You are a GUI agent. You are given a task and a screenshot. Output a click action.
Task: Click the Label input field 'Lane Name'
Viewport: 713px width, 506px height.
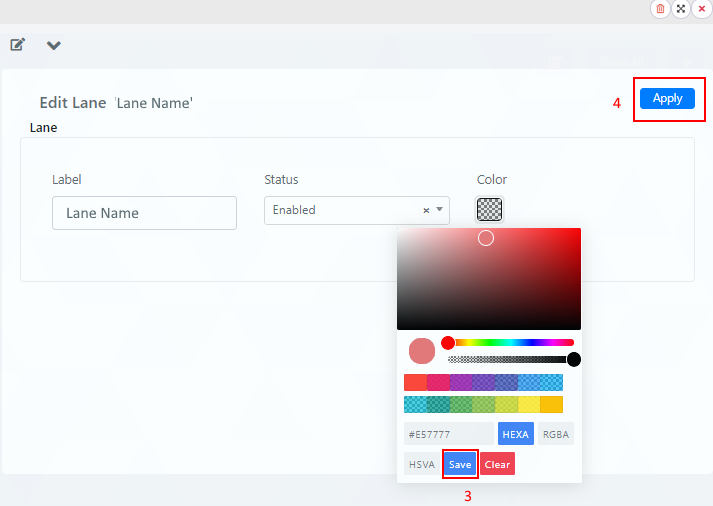(144, 213)
